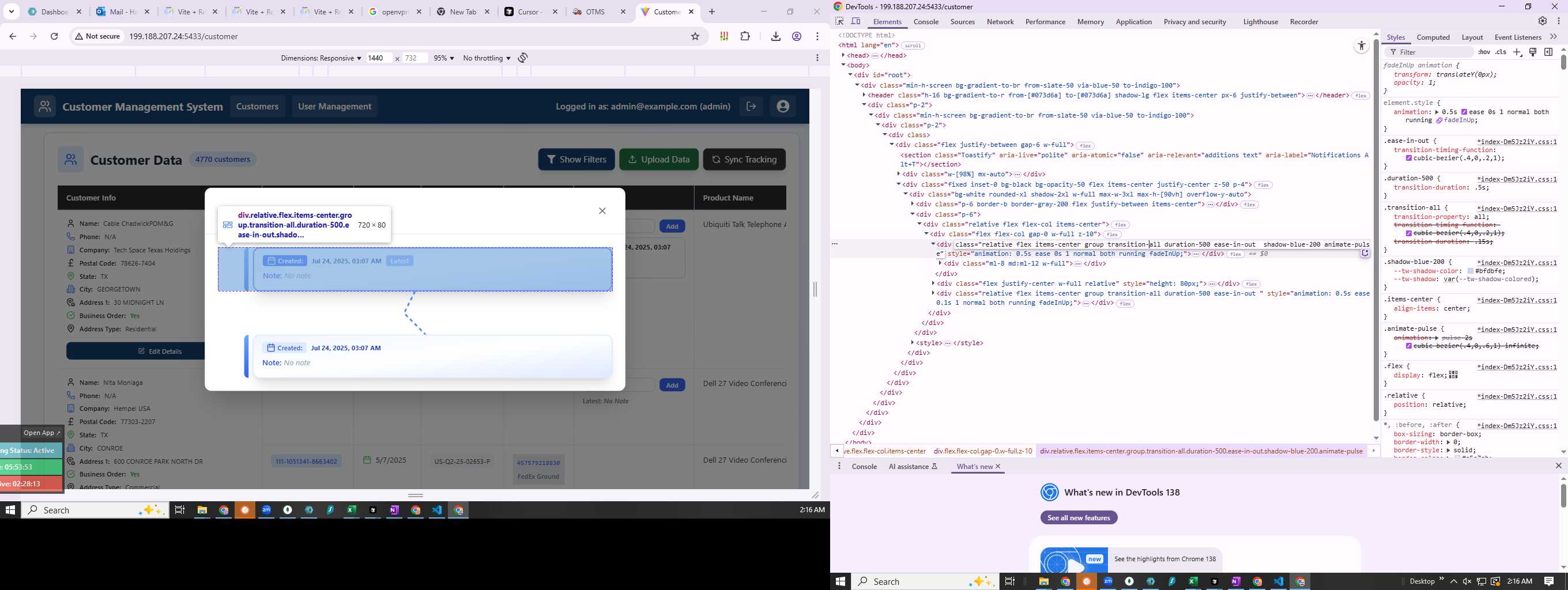The image size is (1568, 590).
Task: Switch to the Console panel tab
Action: [926, 22]
